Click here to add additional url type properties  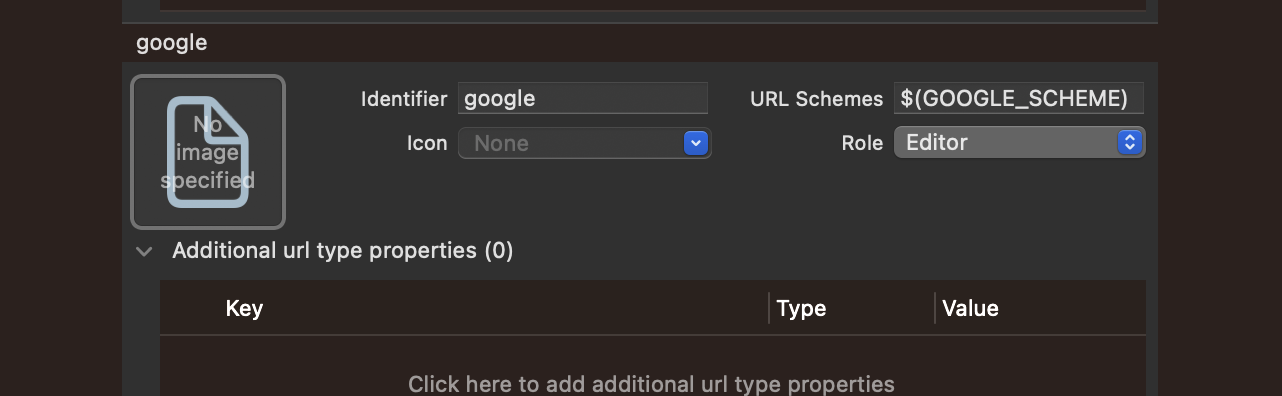click(651, 384)
